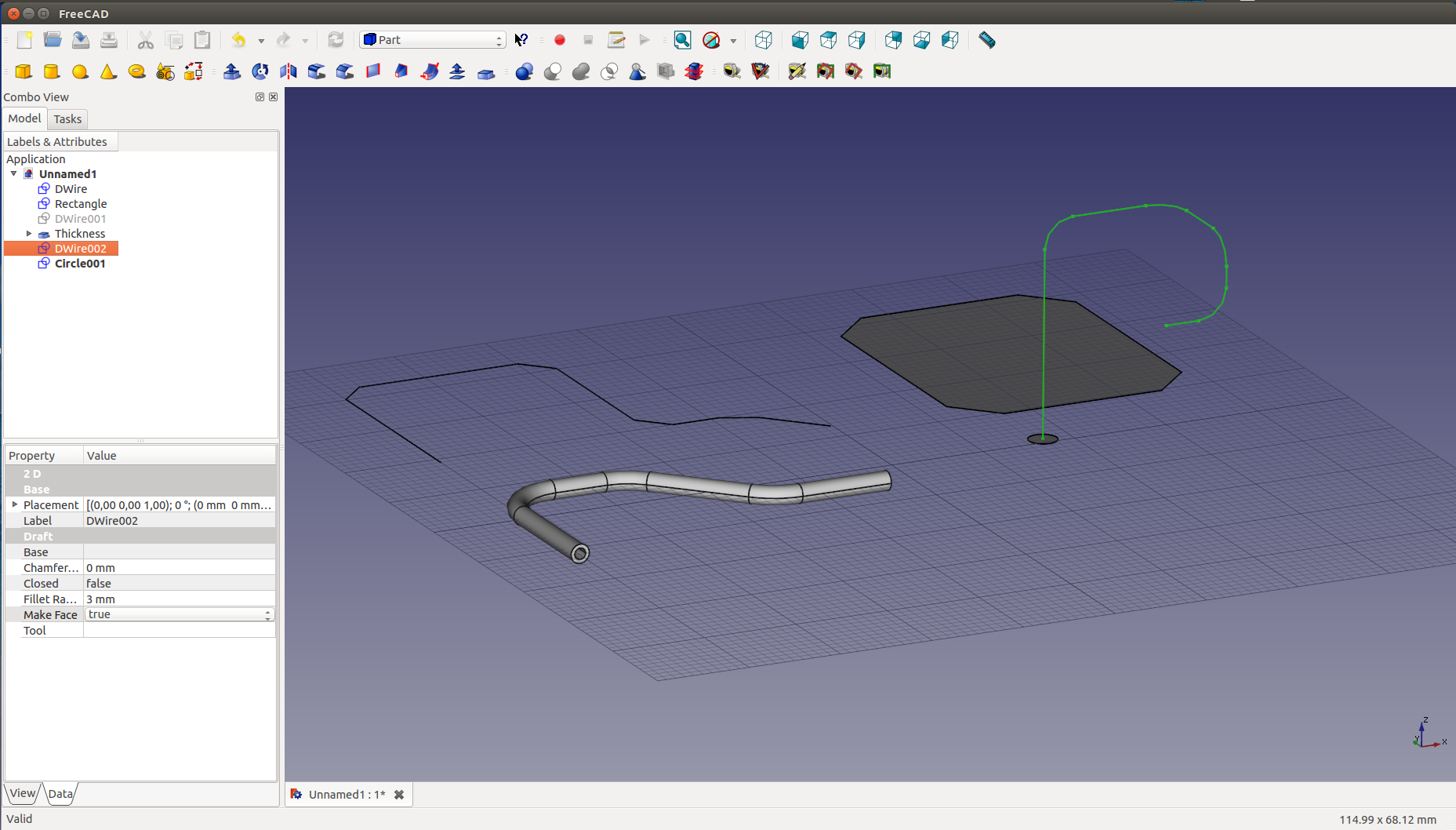Click the What's This help cursor icon

(x=521, y=40)
